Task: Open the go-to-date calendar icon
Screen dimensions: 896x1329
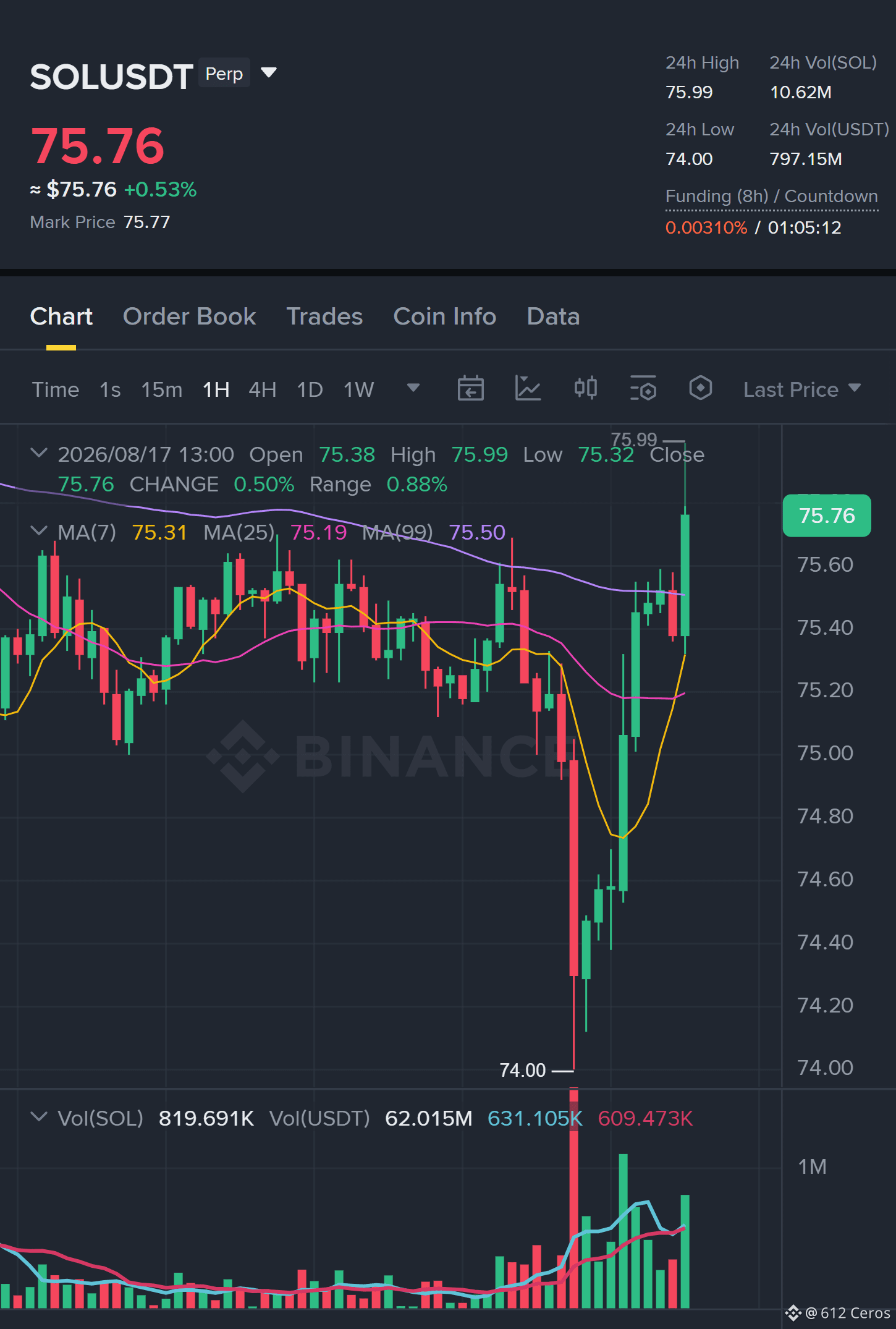Action: click(x=470, y=388)
